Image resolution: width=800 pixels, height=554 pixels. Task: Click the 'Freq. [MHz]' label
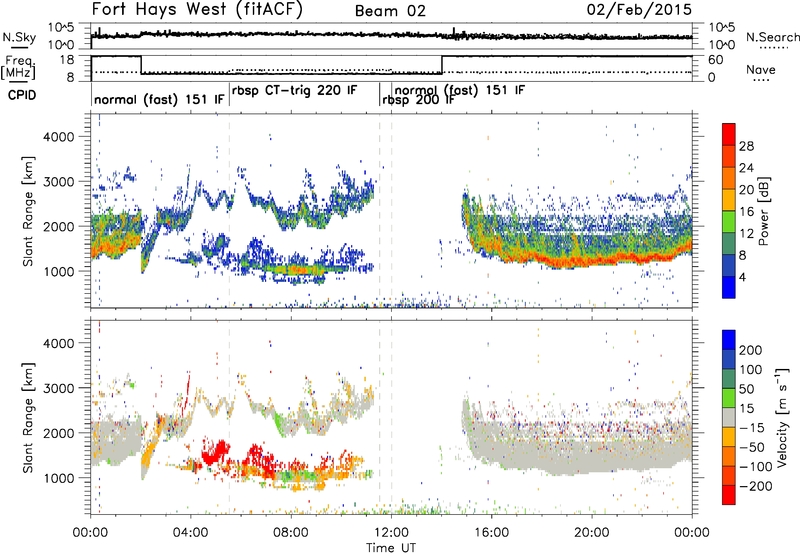[x=19, y=67]
